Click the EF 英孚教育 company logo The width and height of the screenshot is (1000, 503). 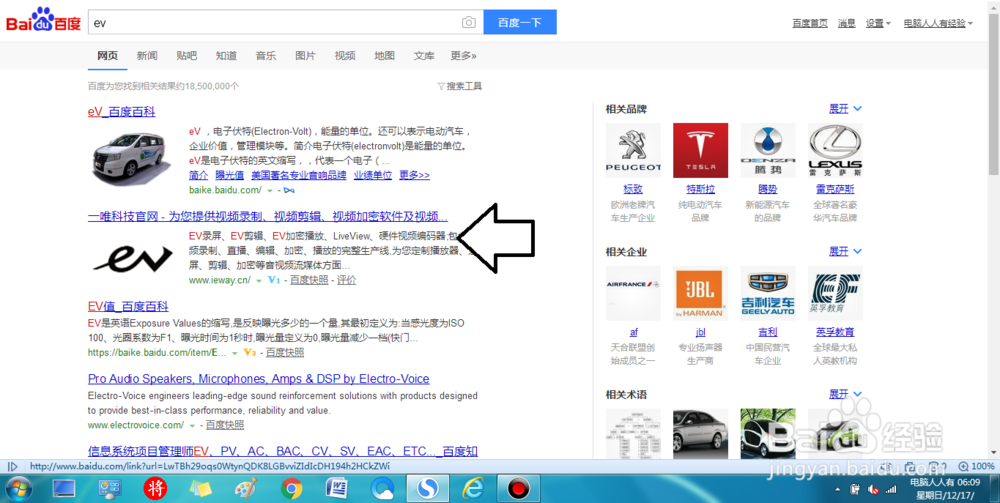click(835, 293)
